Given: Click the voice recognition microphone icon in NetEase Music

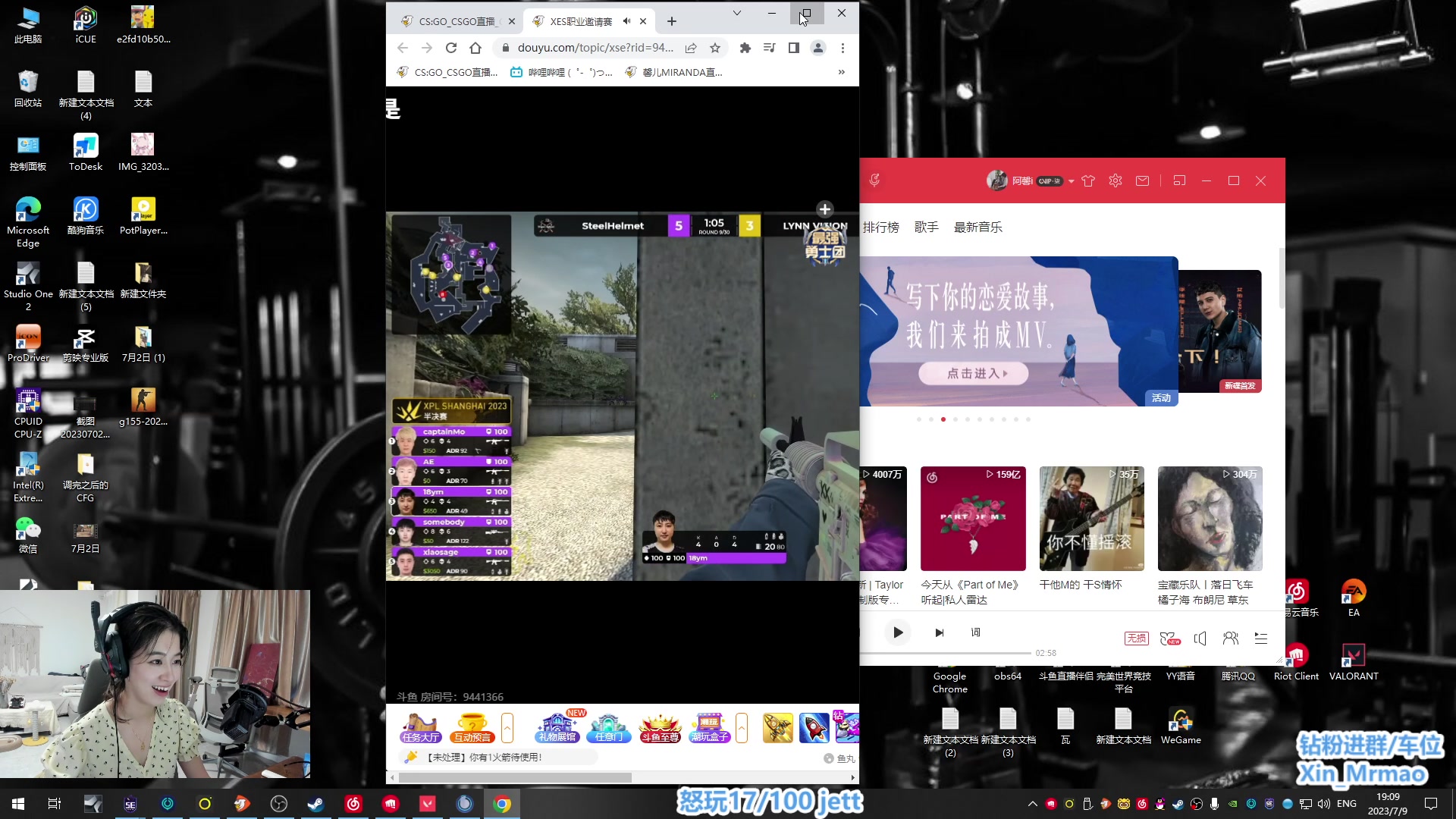Looking at the screenshot, I should click(x=874, y=180).
